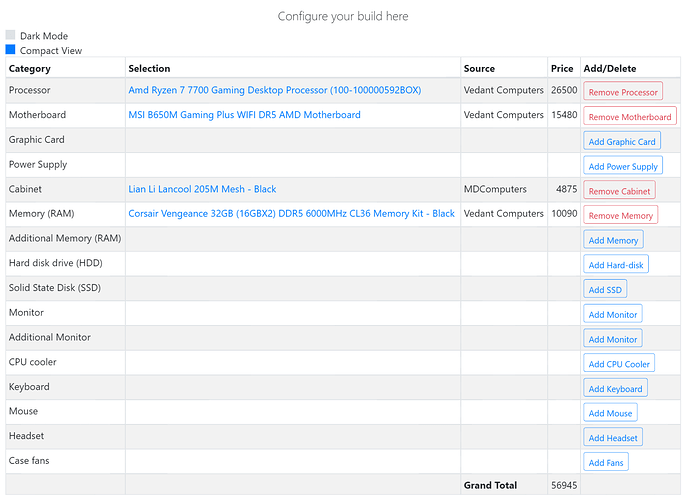
Task: Open Lian Li Lancool 205M Mesh link
Action: 202,189
